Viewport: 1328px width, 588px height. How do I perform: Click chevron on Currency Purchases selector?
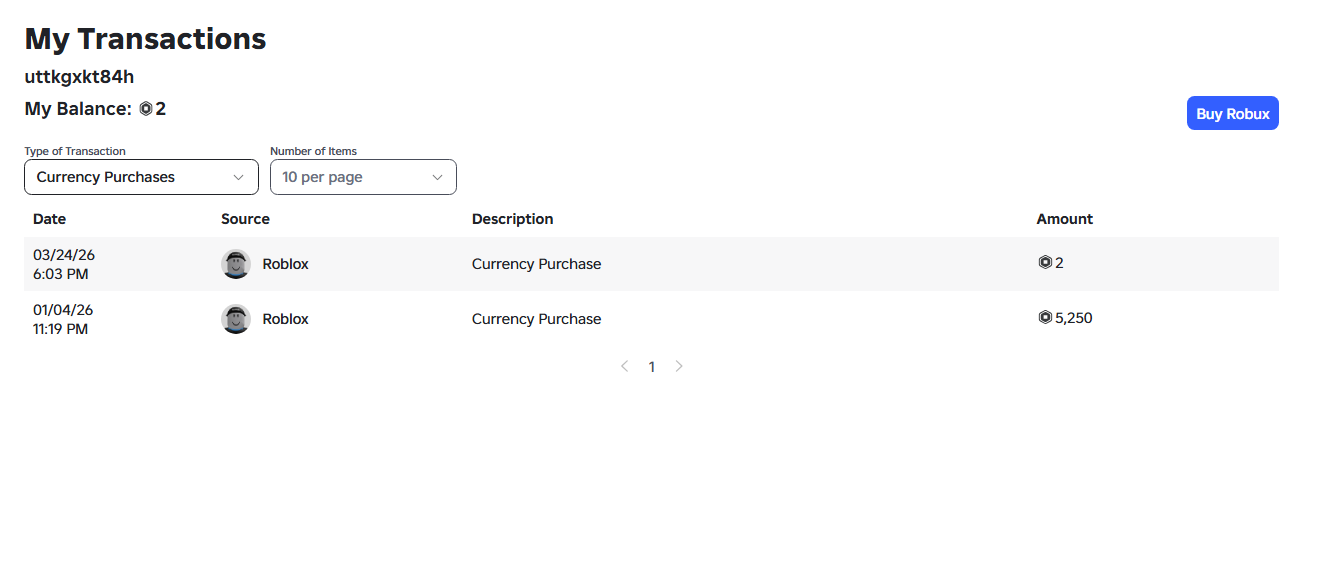[238, 177]
